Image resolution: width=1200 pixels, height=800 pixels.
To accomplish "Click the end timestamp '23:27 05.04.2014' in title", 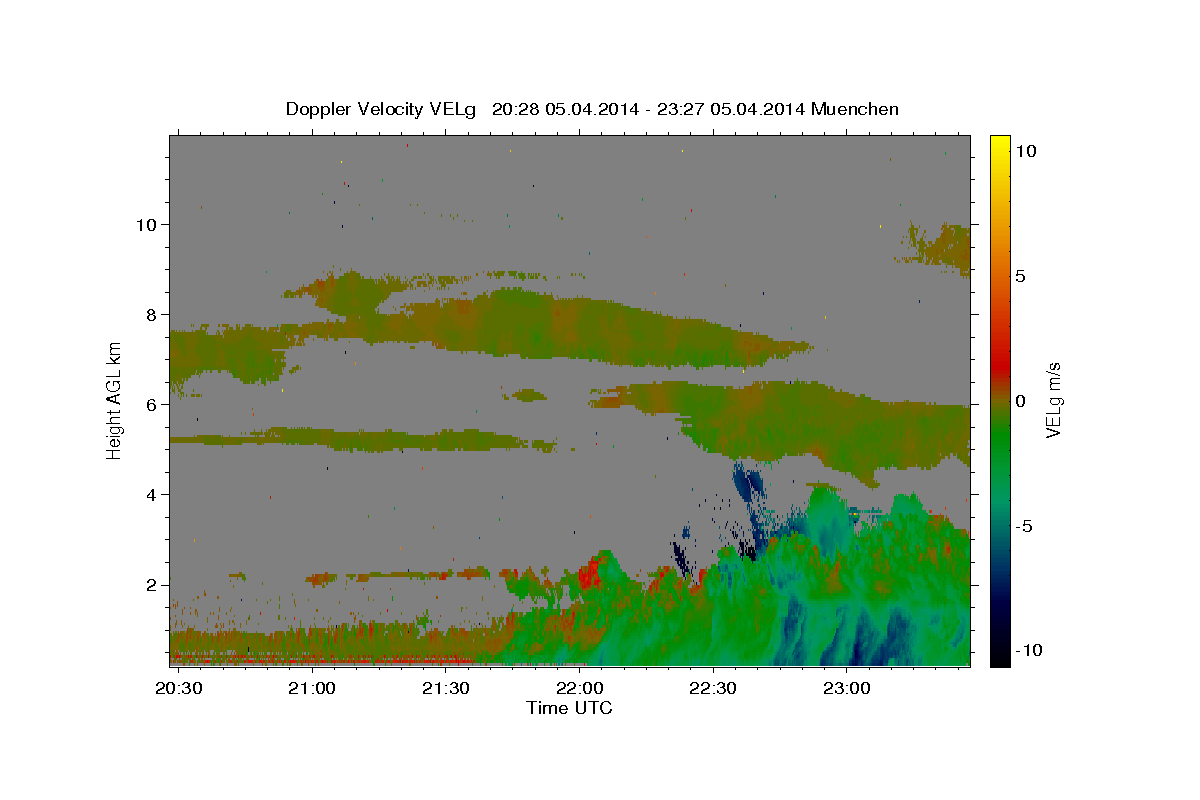I will 729,109.
